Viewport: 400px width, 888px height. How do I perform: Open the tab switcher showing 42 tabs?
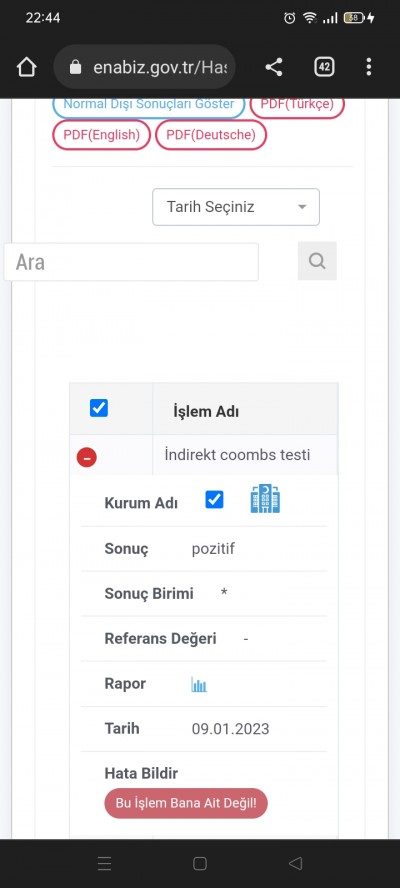coord(324,67)
